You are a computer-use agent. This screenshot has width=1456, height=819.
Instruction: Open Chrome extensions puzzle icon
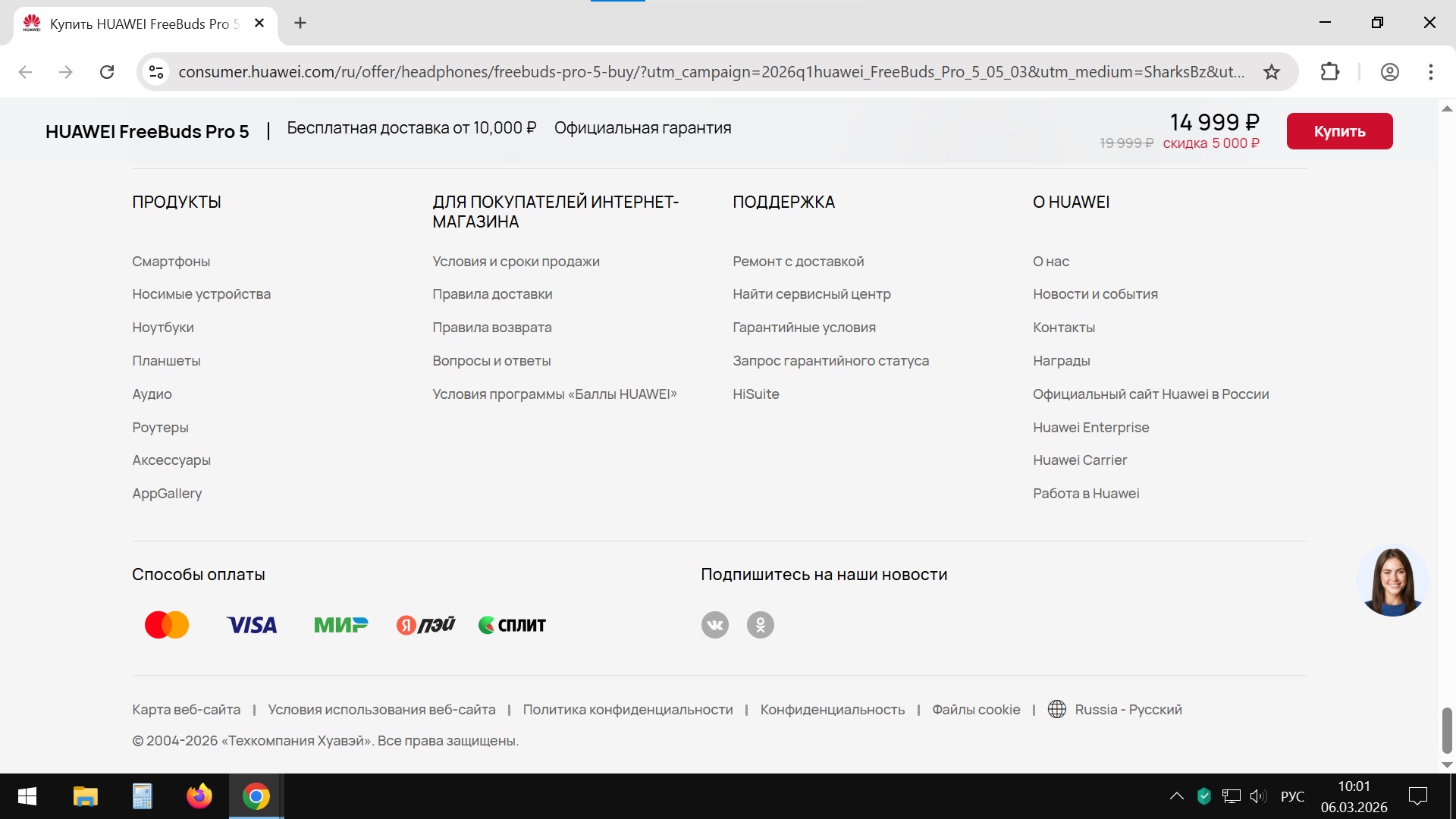click(x=1329, y=72)
